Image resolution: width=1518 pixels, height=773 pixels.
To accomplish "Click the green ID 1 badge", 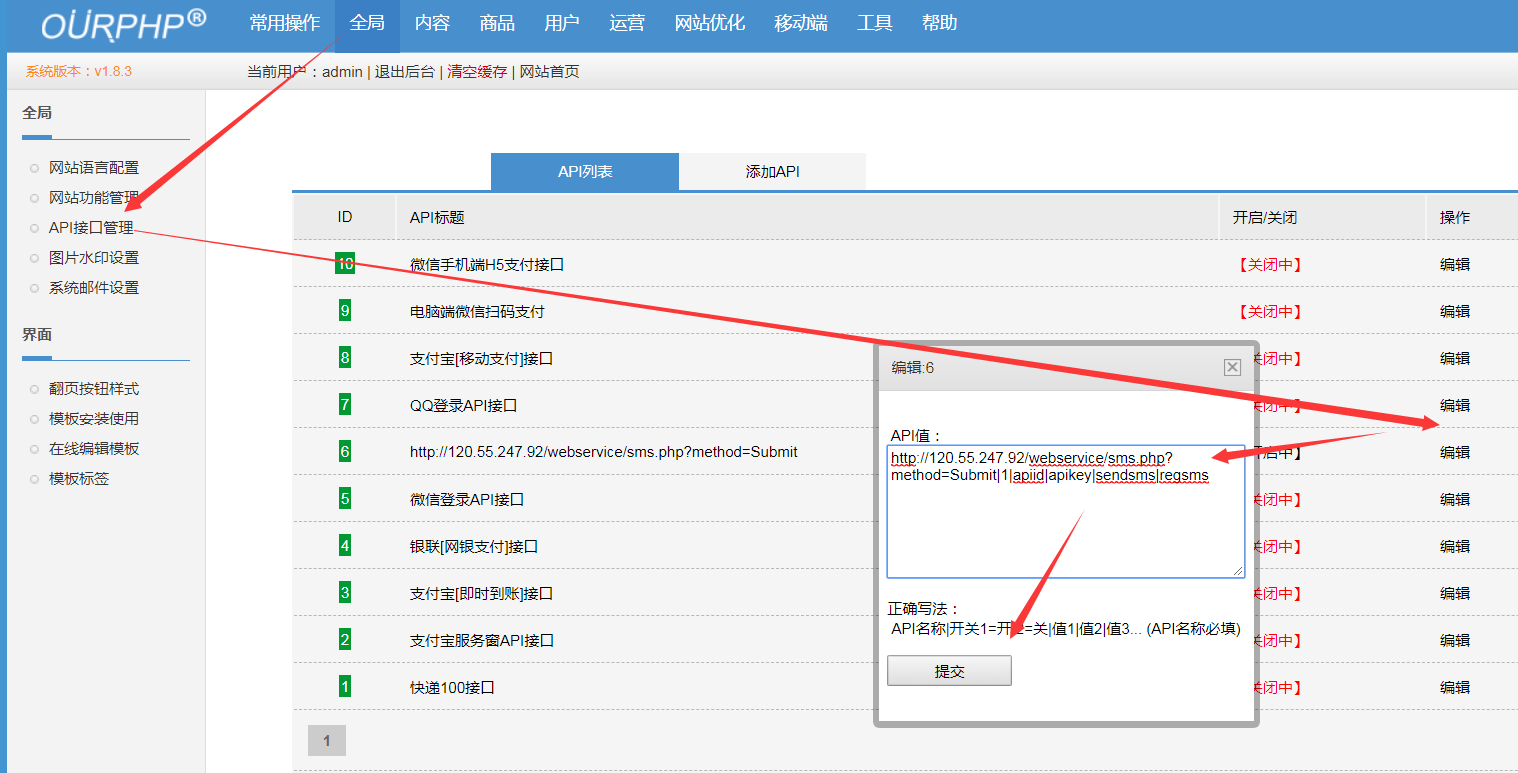I will pos(345,687).
